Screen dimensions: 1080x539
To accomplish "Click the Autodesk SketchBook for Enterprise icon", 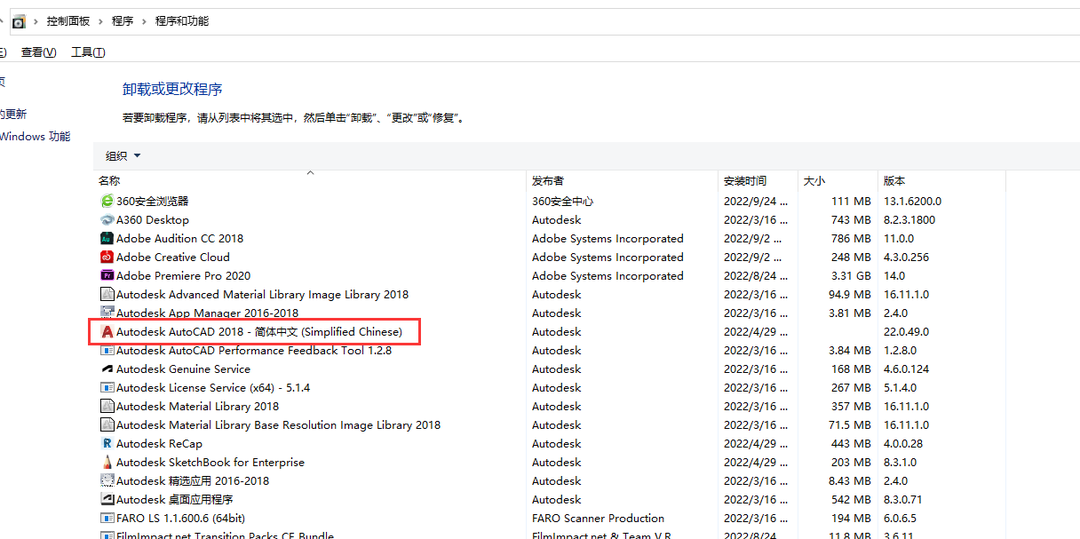I will [x=107, y=462].
